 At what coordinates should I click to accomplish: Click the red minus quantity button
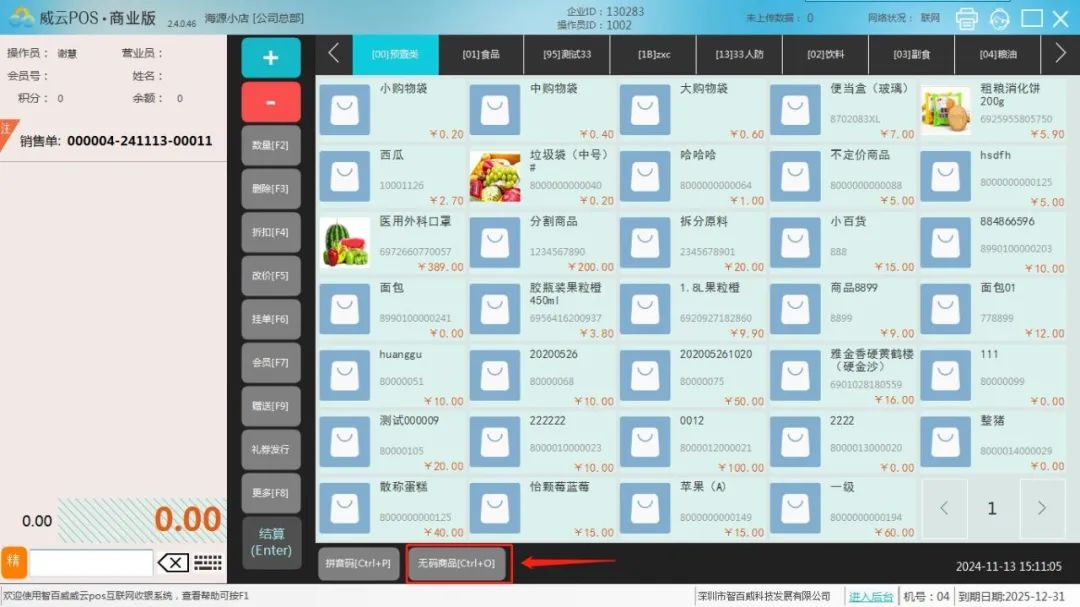click(x=271, y=102)
